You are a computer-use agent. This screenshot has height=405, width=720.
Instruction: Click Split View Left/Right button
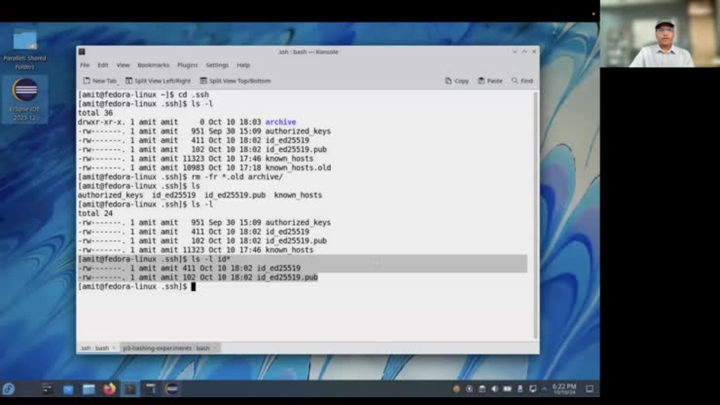(158, 81)
